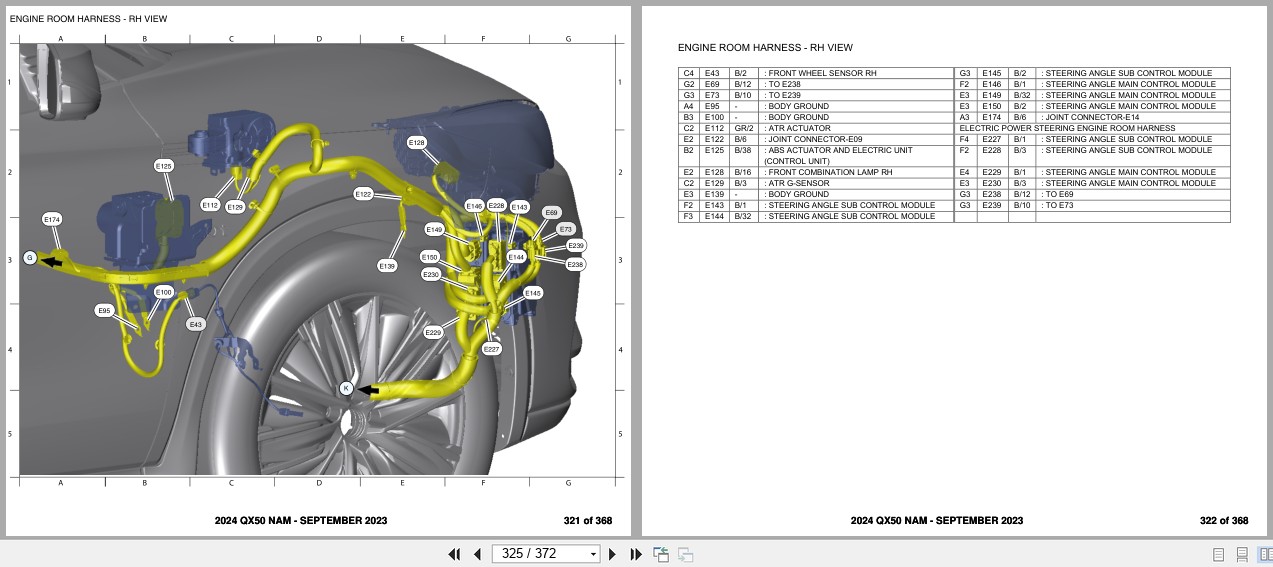Click the JOINT CONNECTOR-E09 table entry
This screenshot has width=1273, height=567.
click(x=815, y=139)
